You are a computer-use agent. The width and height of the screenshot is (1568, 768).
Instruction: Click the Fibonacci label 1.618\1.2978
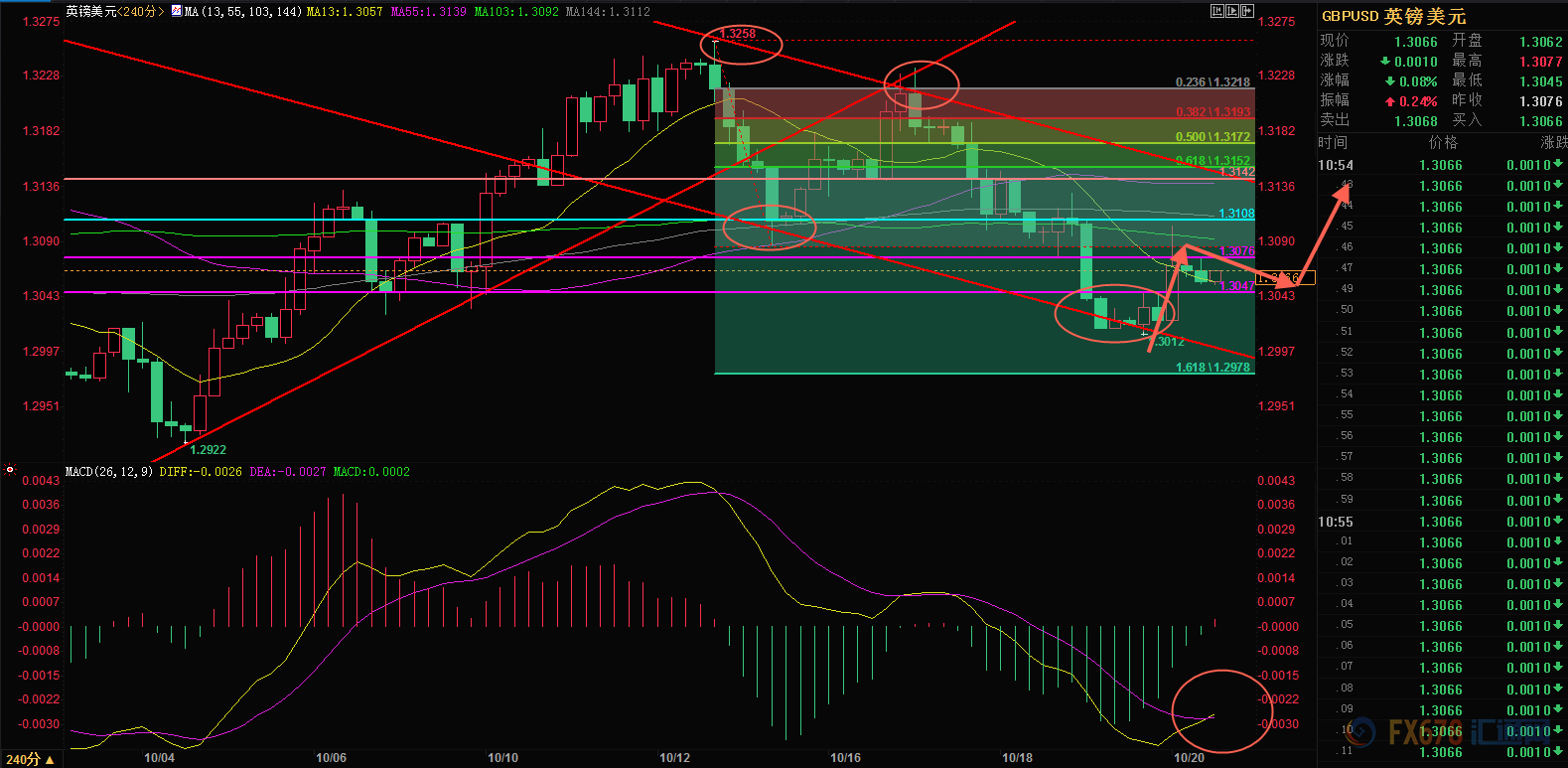tap(1212, 368)
